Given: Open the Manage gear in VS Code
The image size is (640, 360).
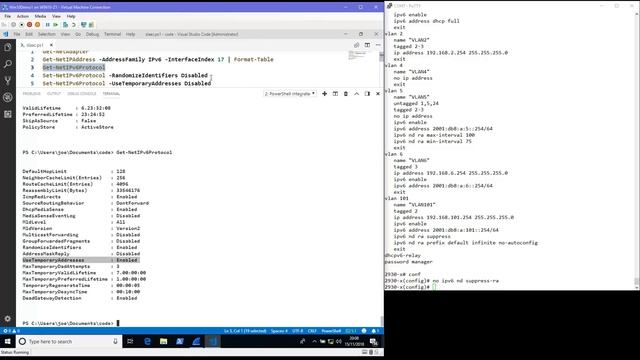Looking at the screenshot, I should [x=8, y=318].
